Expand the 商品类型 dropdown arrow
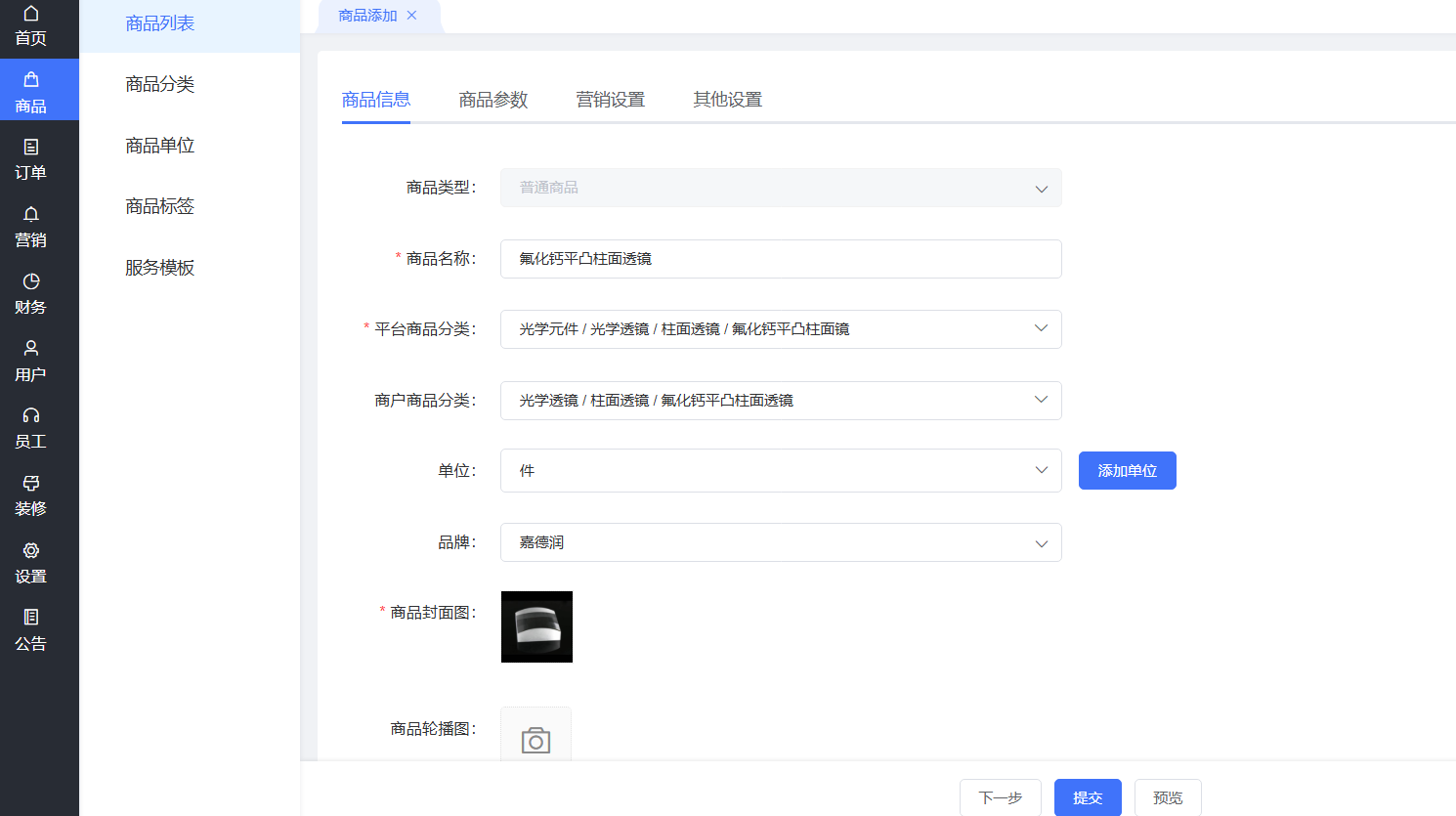This screenshot has width=1456, height=816. 1042,189
